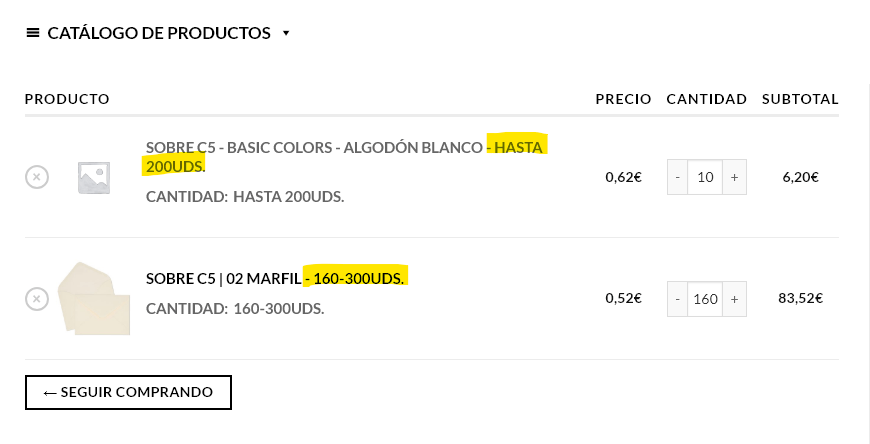870x444 pixels.
Task: Open the Marfil envelope product thumbnail
Action: [x=94, y=299]
